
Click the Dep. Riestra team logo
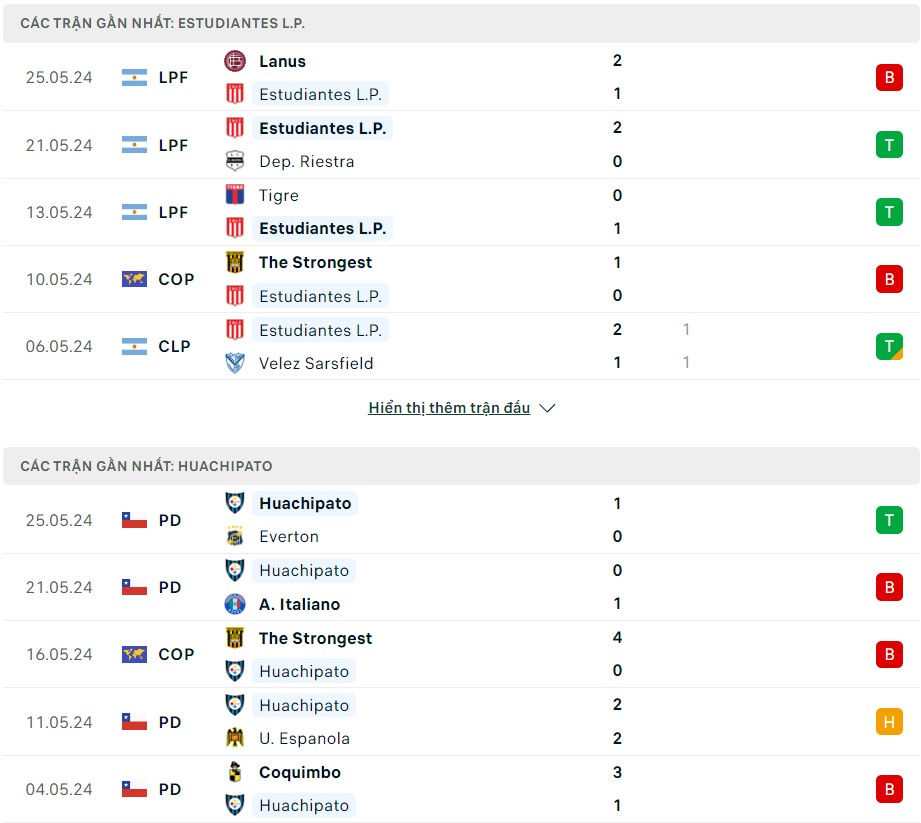tap(235, 161)
